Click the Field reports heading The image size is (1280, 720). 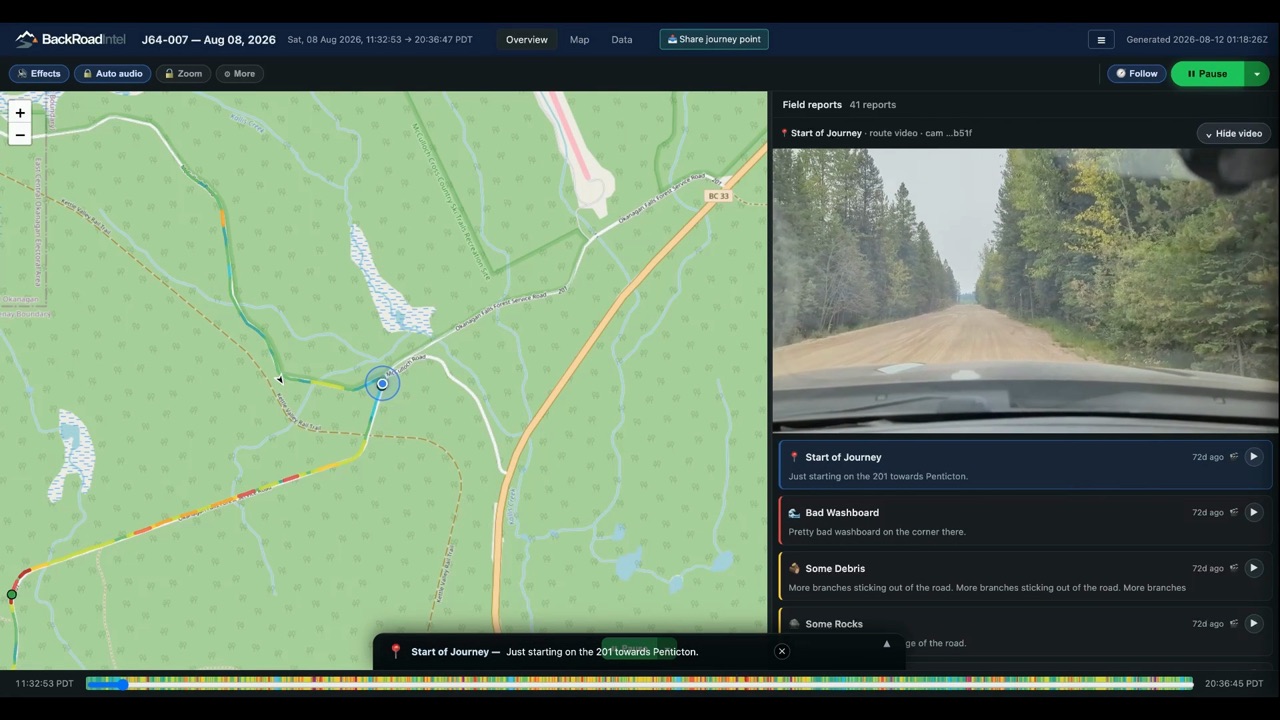click(812, 105)
